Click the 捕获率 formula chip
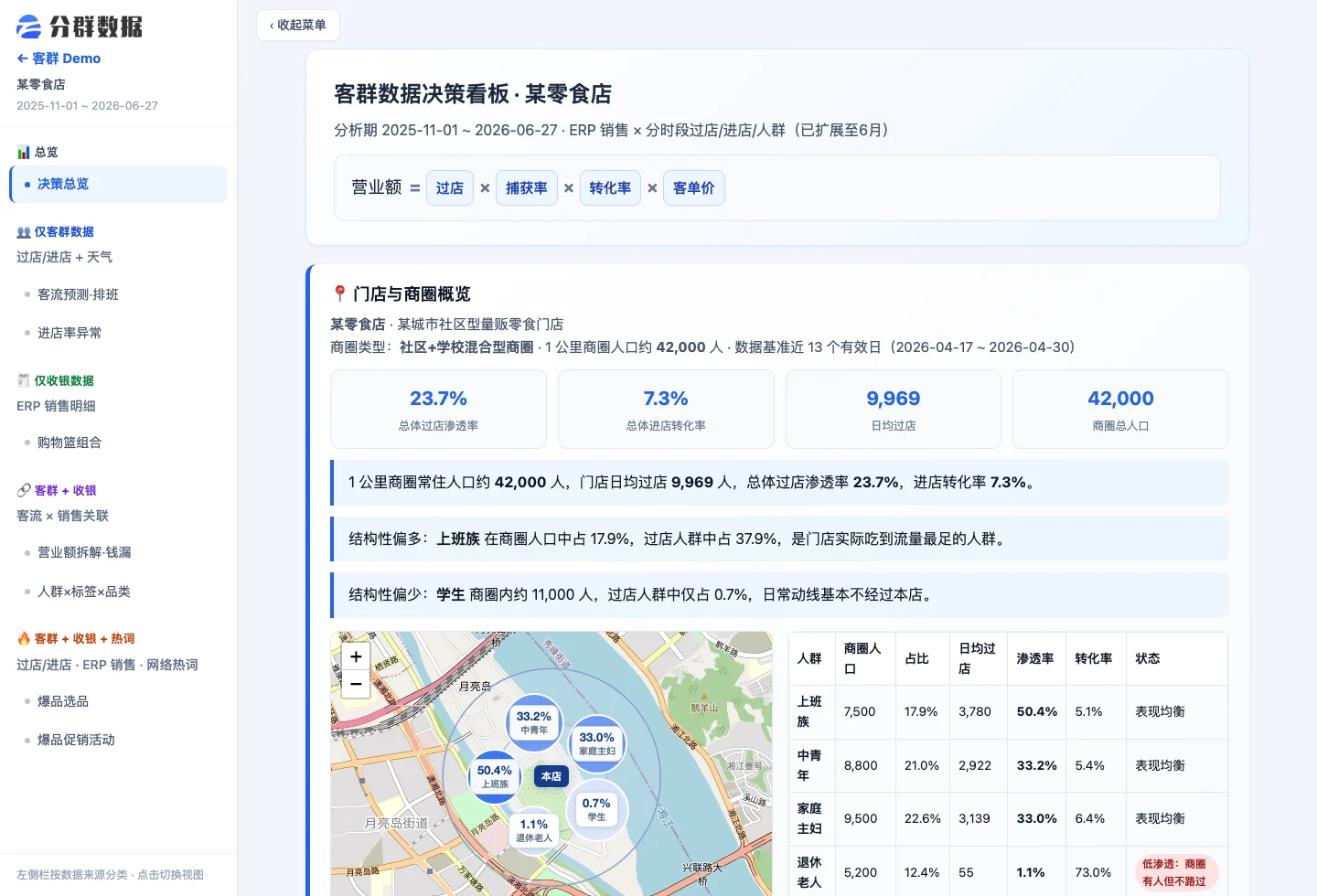The image size is (1317, 896). (527, 188)
